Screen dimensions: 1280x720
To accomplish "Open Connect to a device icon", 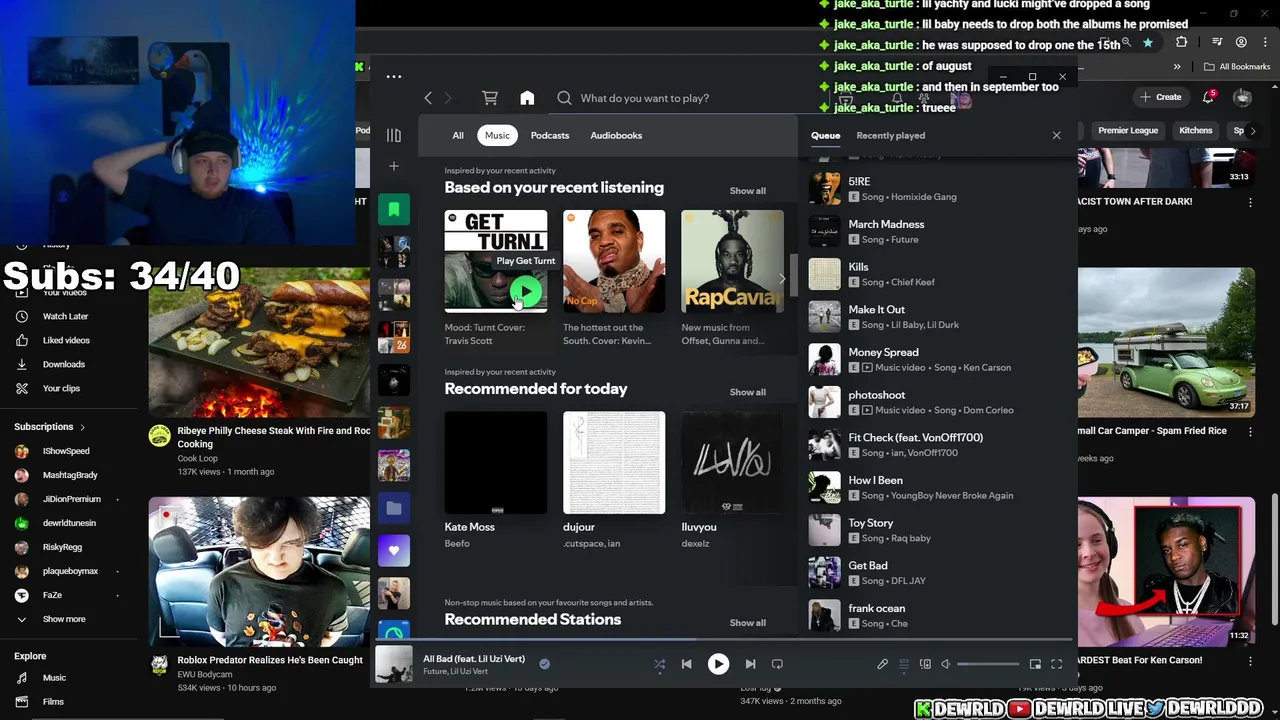I will coord(925,664).
